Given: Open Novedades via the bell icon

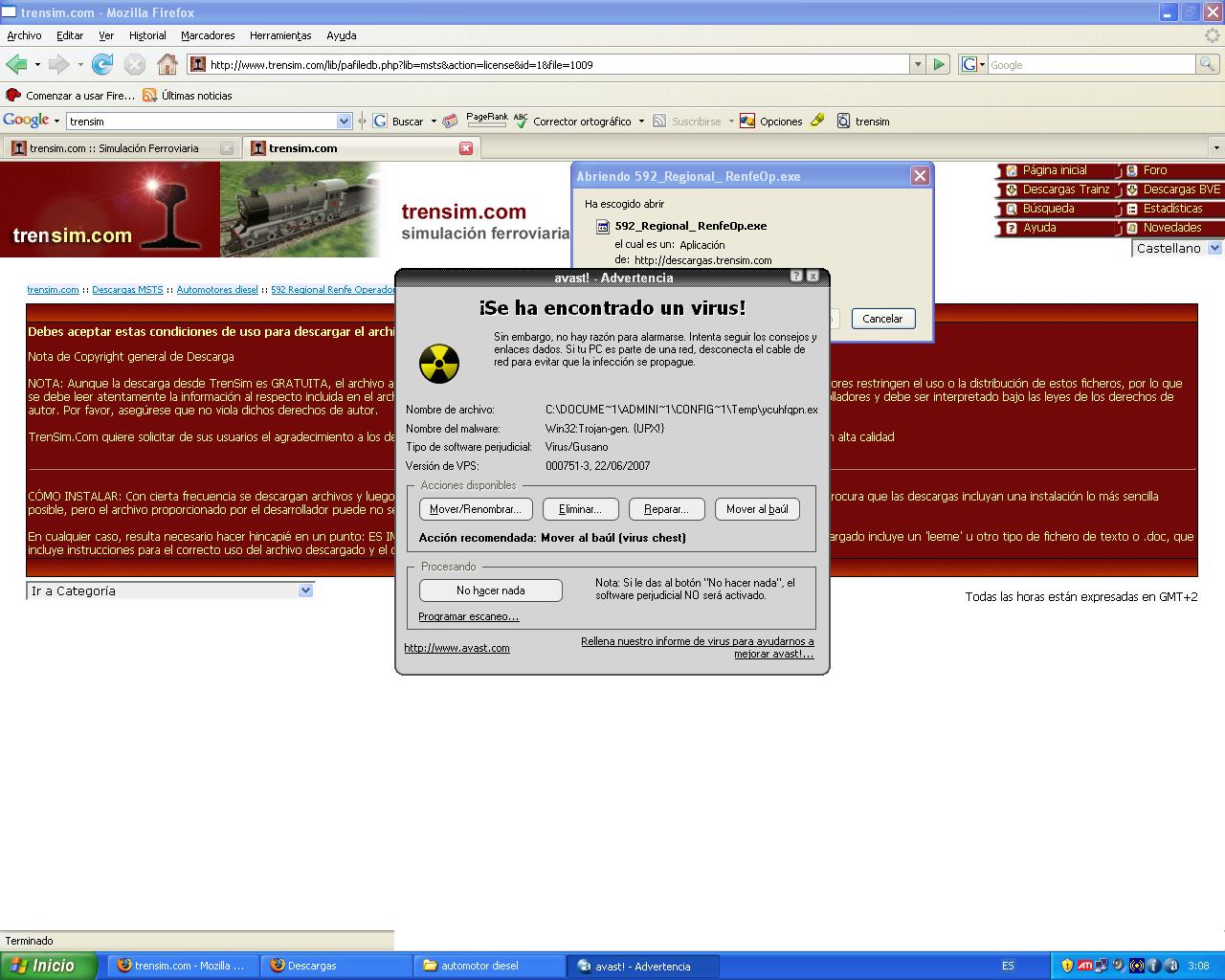Looking at the screenshot, I should [x=1132, y=228].
